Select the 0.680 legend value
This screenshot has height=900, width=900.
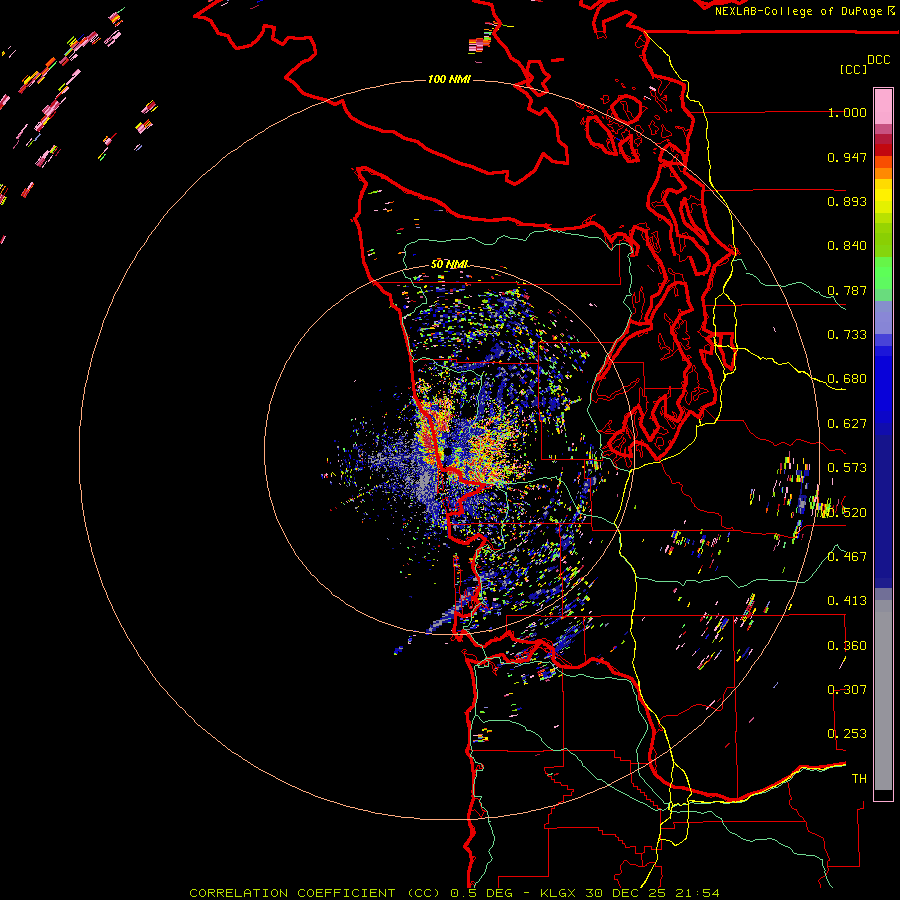point(847,379)
